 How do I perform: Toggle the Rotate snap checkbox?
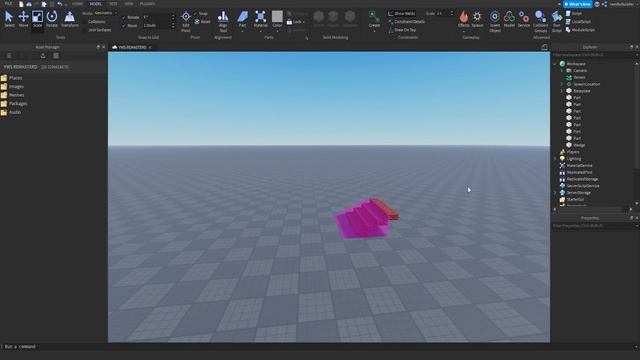(124, 18)
